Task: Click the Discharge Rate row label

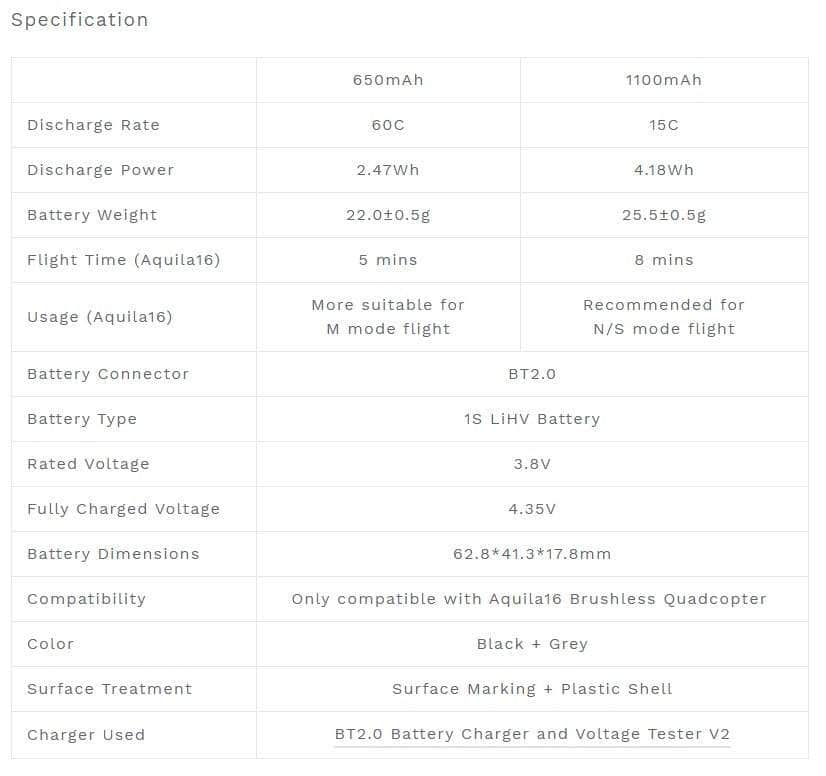Action: coord(93,125)
